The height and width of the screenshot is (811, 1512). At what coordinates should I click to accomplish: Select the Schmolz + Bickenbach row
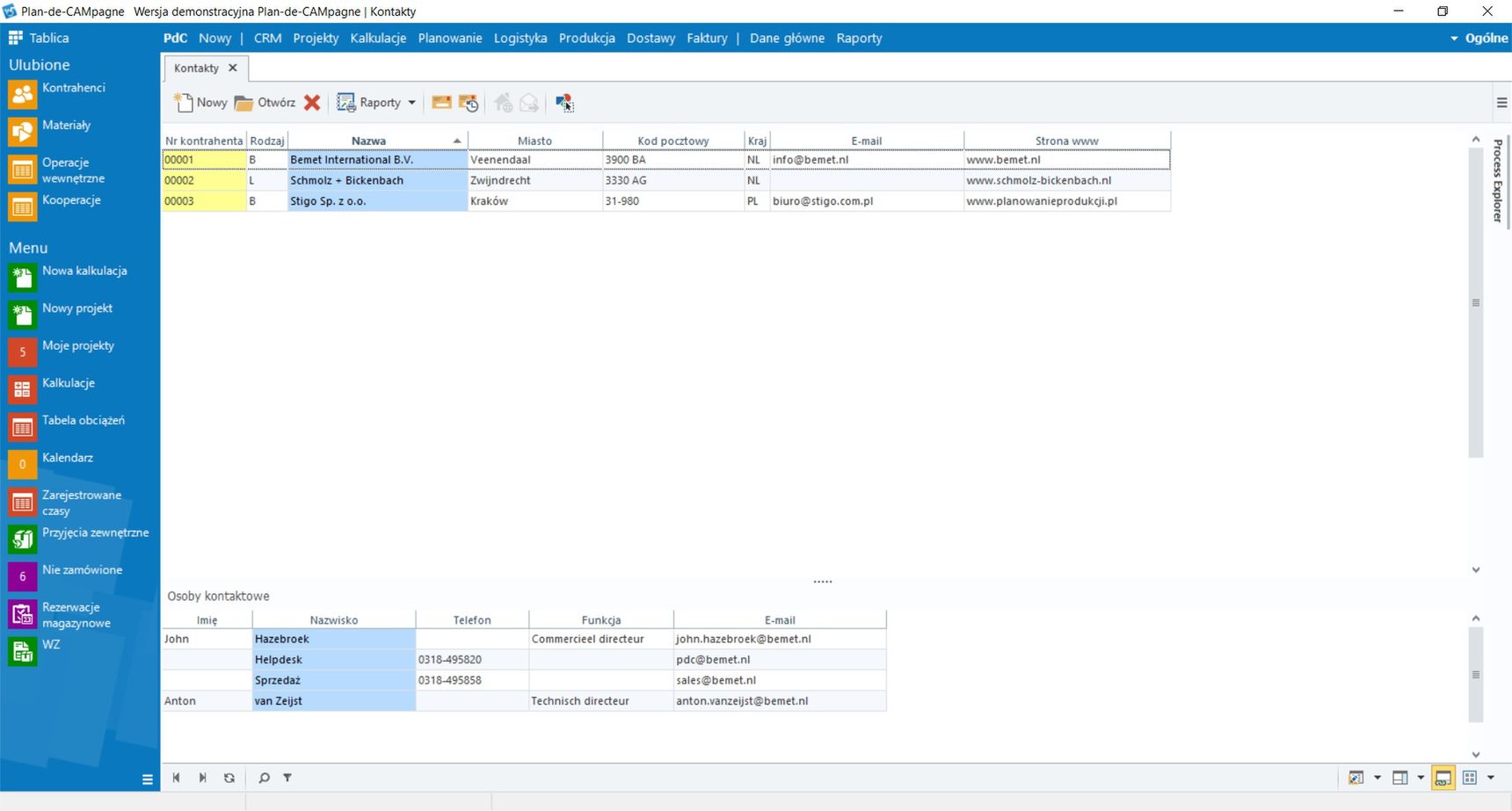tap(666, 180)
